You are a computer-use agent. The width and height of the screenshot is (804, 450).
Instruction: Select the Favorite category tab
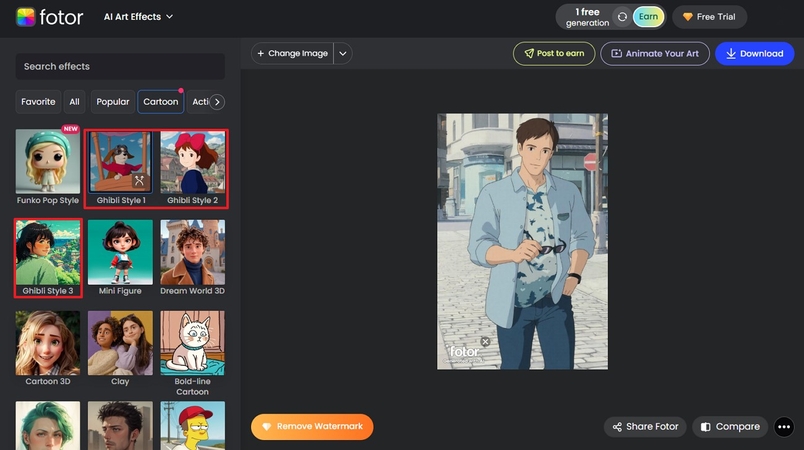coord(38,101)
